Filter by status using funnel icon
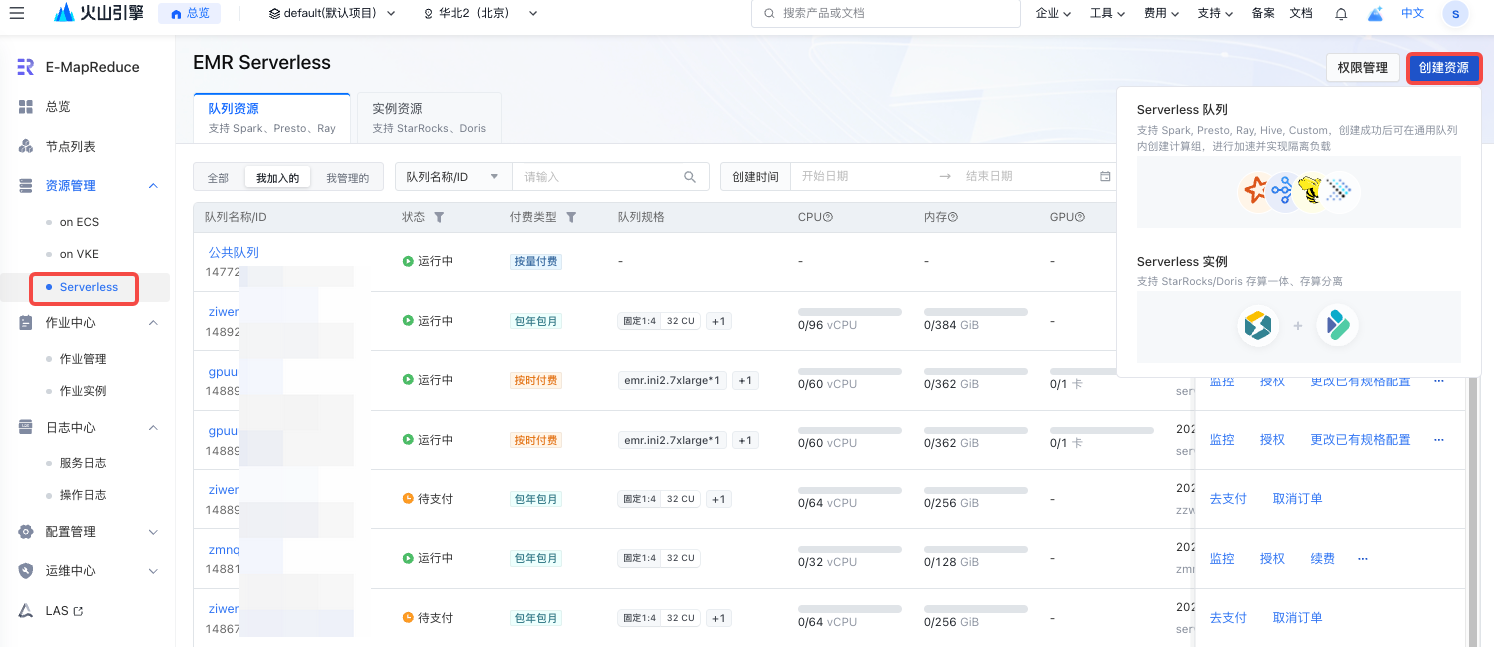 coord(439,217)
